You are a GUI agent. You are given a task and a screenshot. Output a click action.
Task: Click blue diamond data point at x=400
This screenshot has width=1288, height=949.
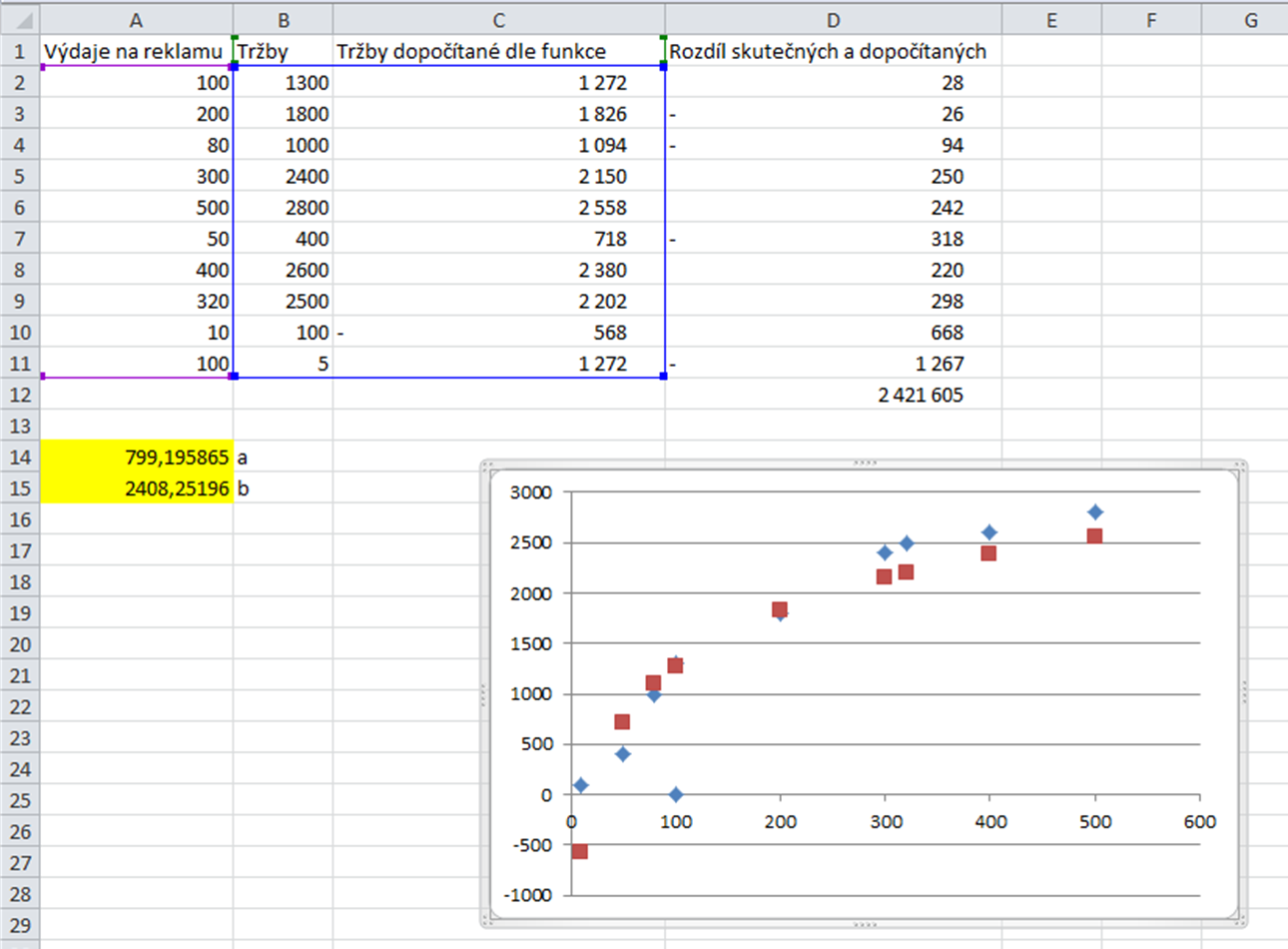pos(989,532)
